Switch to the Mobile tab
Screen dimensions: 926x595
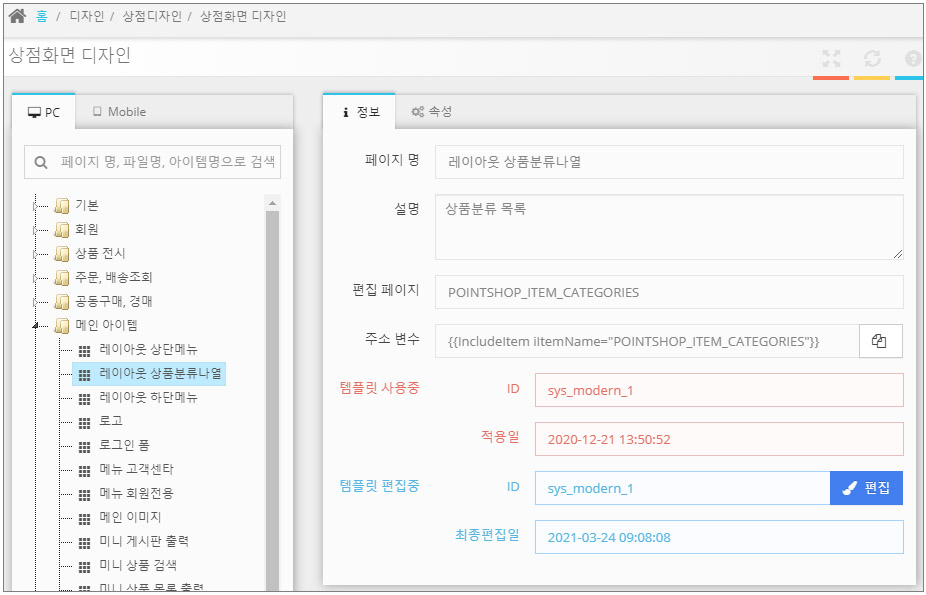[119, 112]
